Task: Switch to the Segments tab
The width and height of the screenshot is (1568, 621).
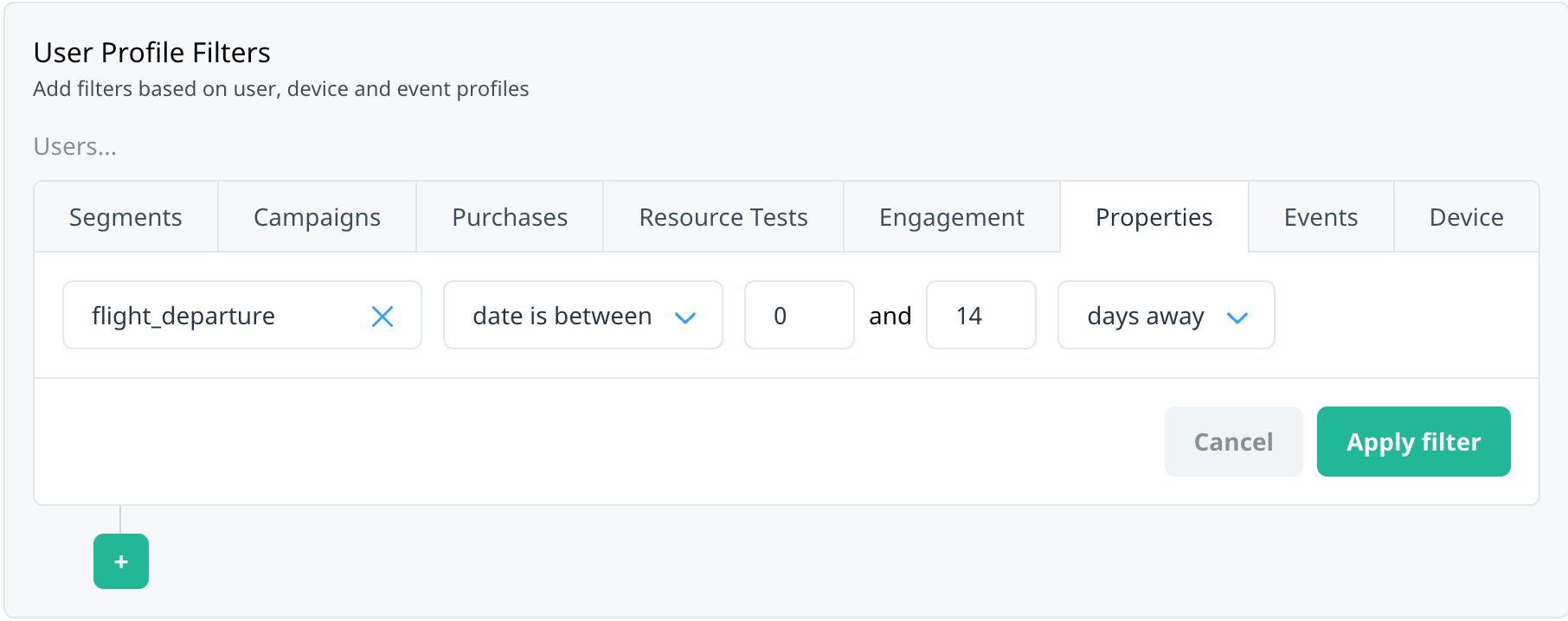Action: (125, 217)
